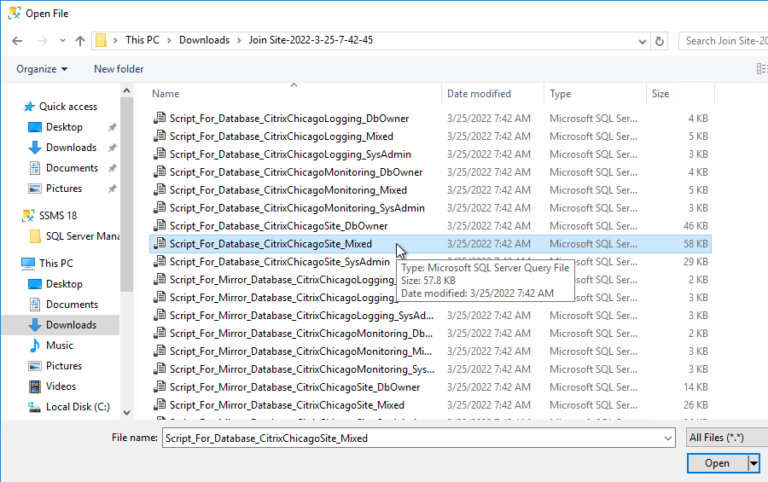Viewport: 768px width, 482px height.
Task: Select Script_For_Database_CitrixChicagoLogging_Mixed file
Action: pos(281,136)
